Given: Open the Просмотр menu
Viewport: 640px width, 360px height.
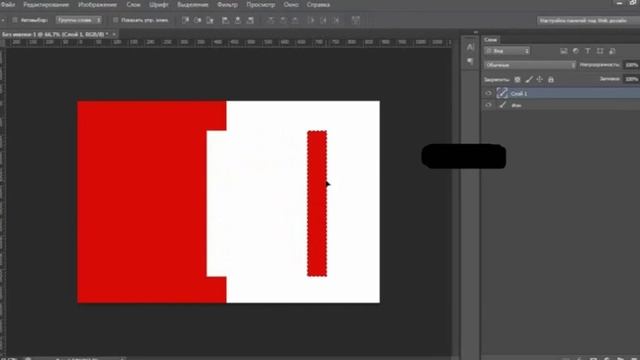Looking at the screenshot, I should [261, 5].
